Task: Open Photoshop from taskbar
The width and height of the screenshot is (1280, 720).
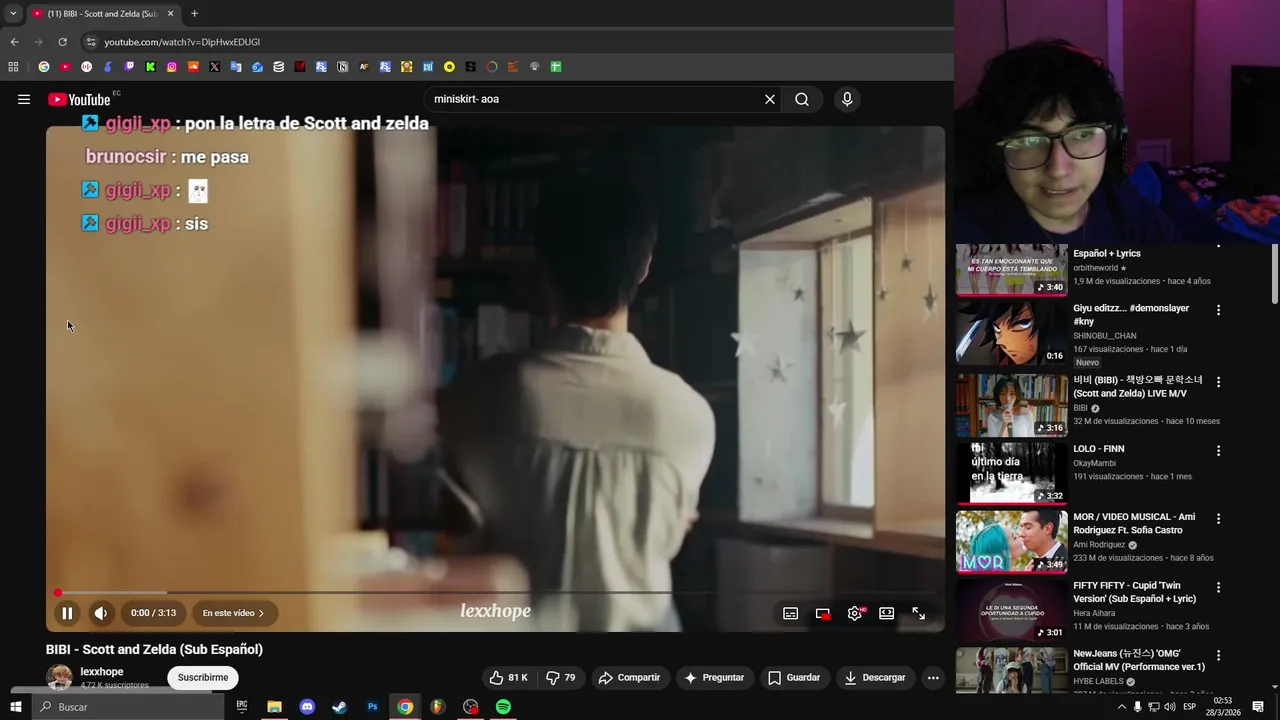Action: tap(372, 707)
